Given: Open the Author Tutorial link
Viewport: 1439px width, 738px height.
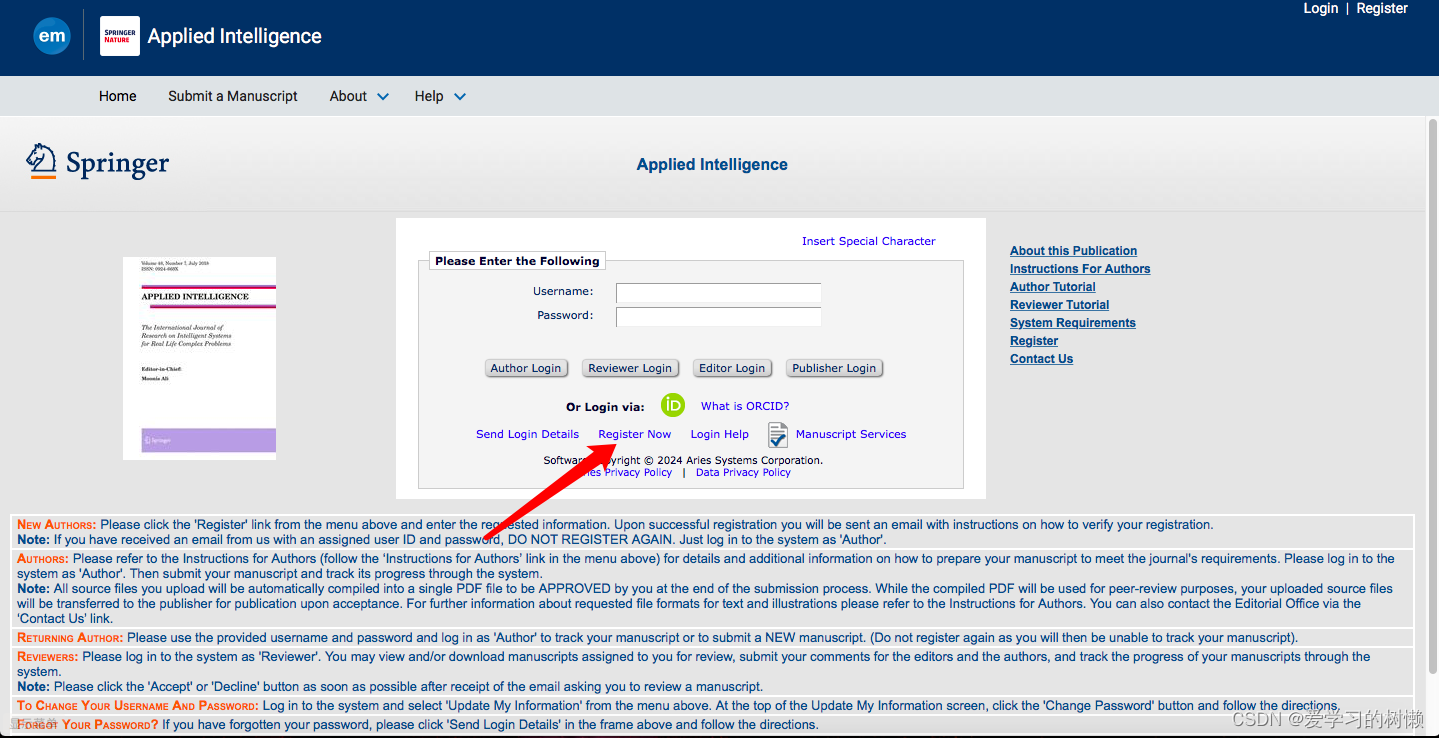Looking at the screenshot, I should pyautogui.click(x=1053, y=287).
